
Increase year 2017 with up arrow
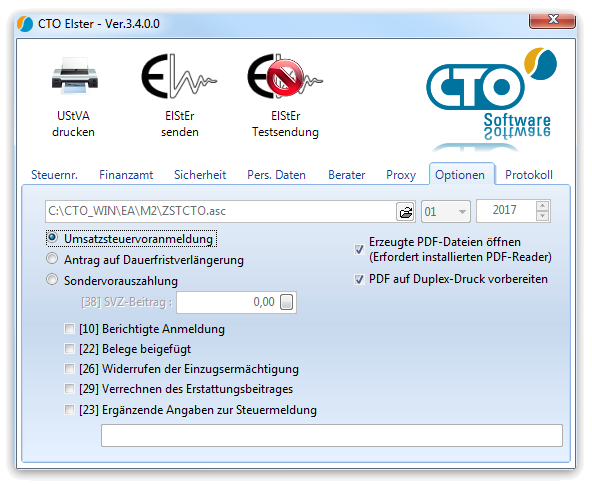pyautogui.click(x=543, y=206)
